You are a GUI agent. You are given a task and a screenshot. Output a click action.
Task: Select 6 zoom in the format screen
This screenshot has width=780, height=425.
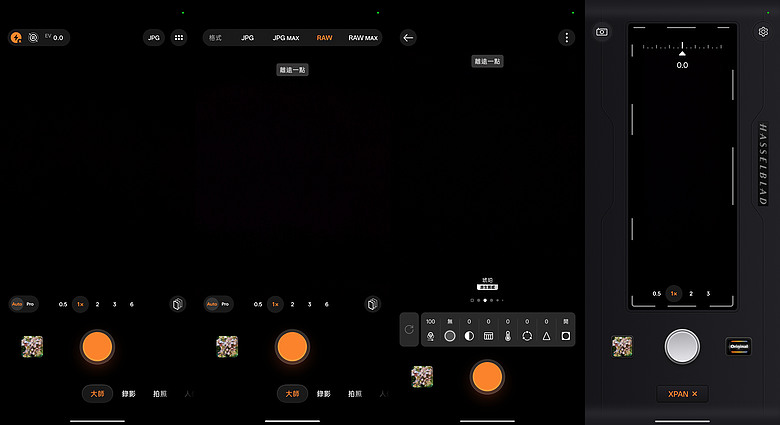[327, 304]
